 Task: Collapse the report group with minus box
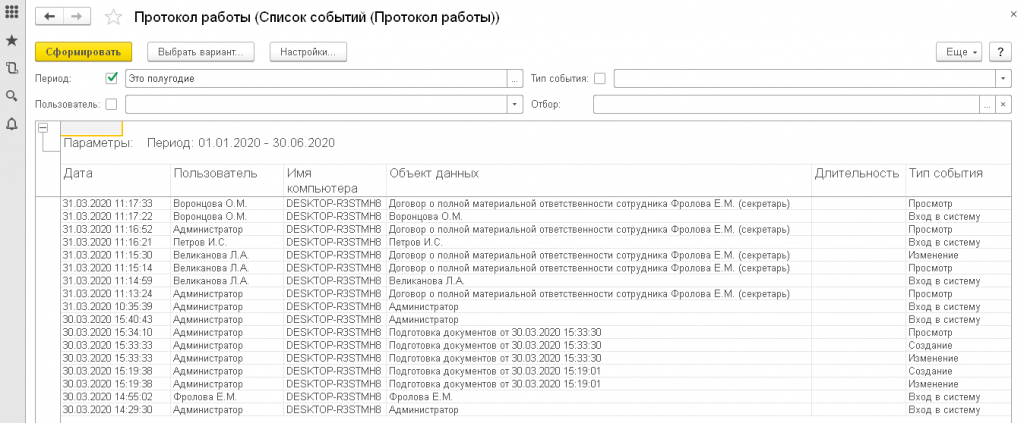(42, 127)
